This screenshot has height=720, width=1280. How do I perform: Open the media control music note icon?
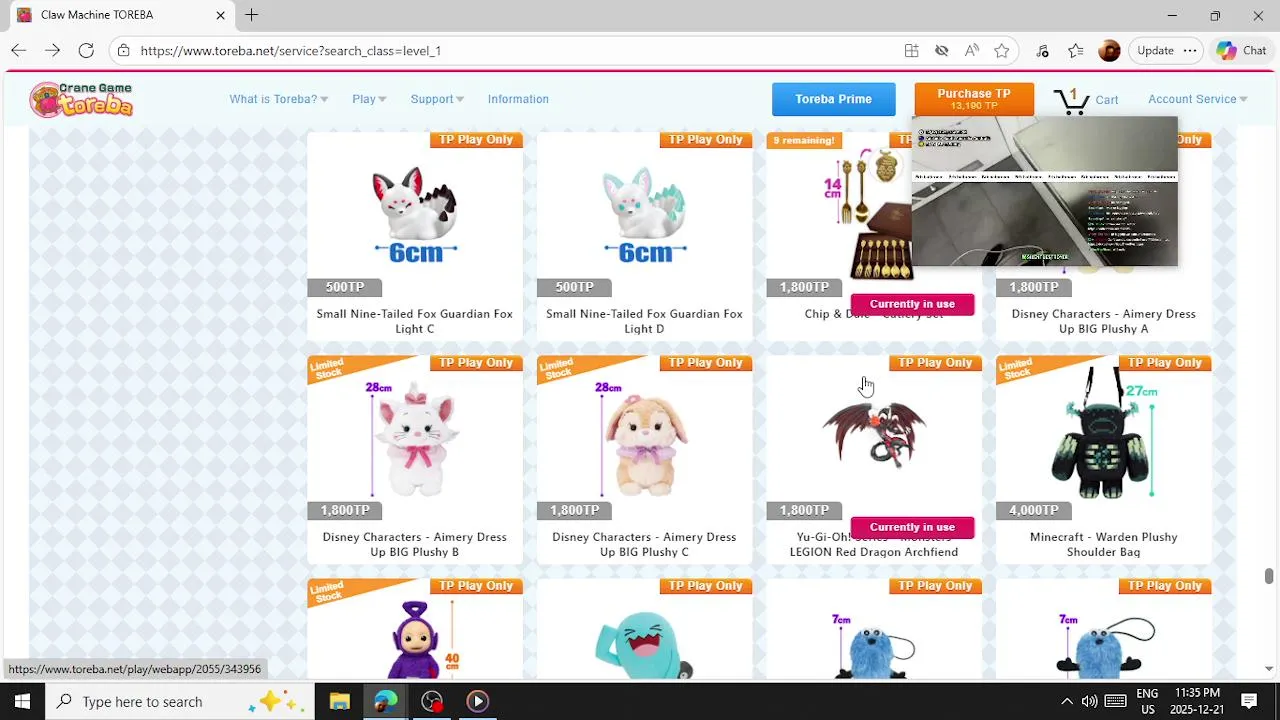click(1042, 51)
